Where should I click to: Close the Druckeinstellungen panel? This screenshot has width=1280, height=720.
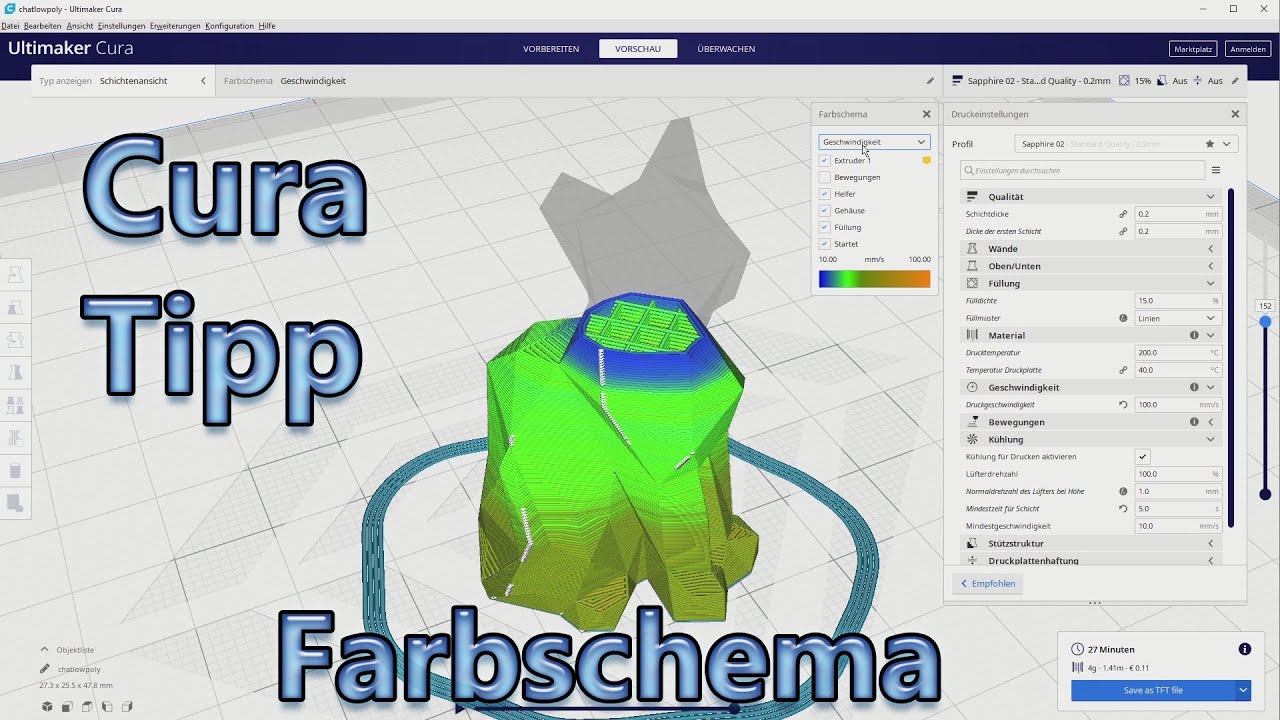point(1235,114)
